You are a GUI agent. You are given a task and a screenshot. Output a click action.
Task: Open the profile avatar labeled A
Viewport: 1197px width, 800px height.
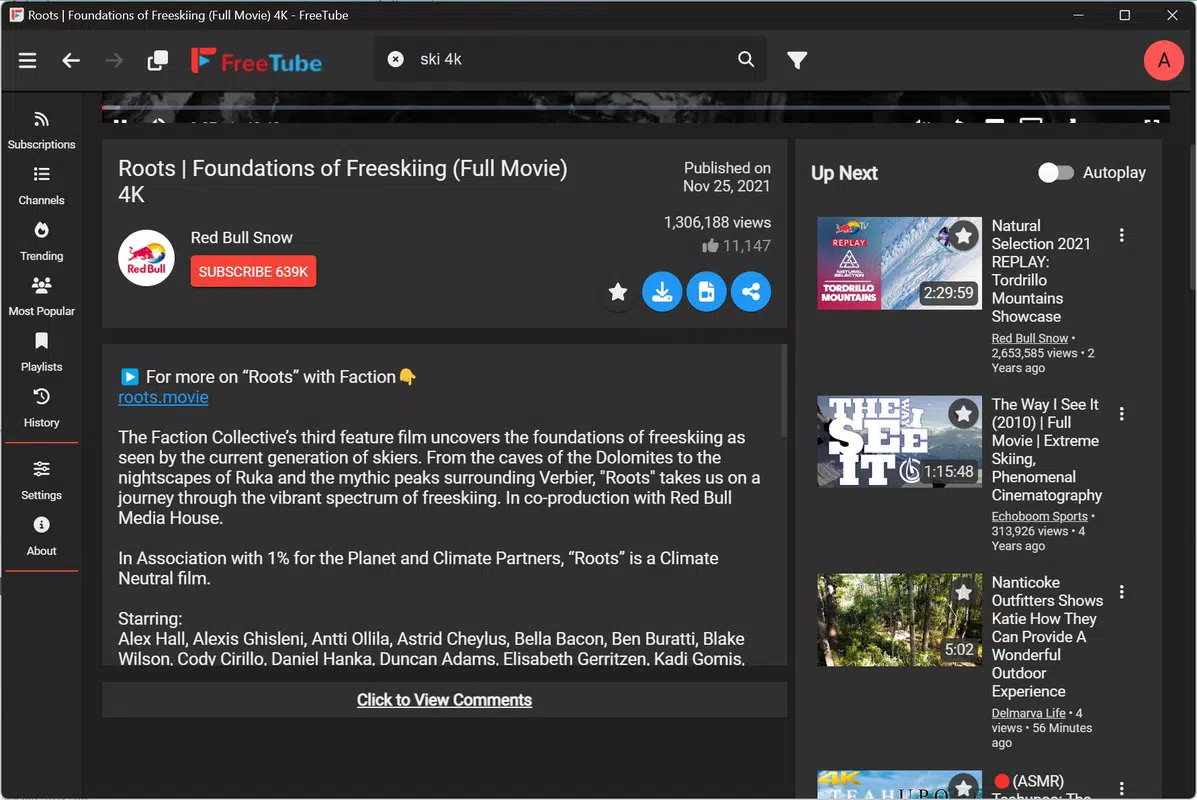(x=1163, y=60)
